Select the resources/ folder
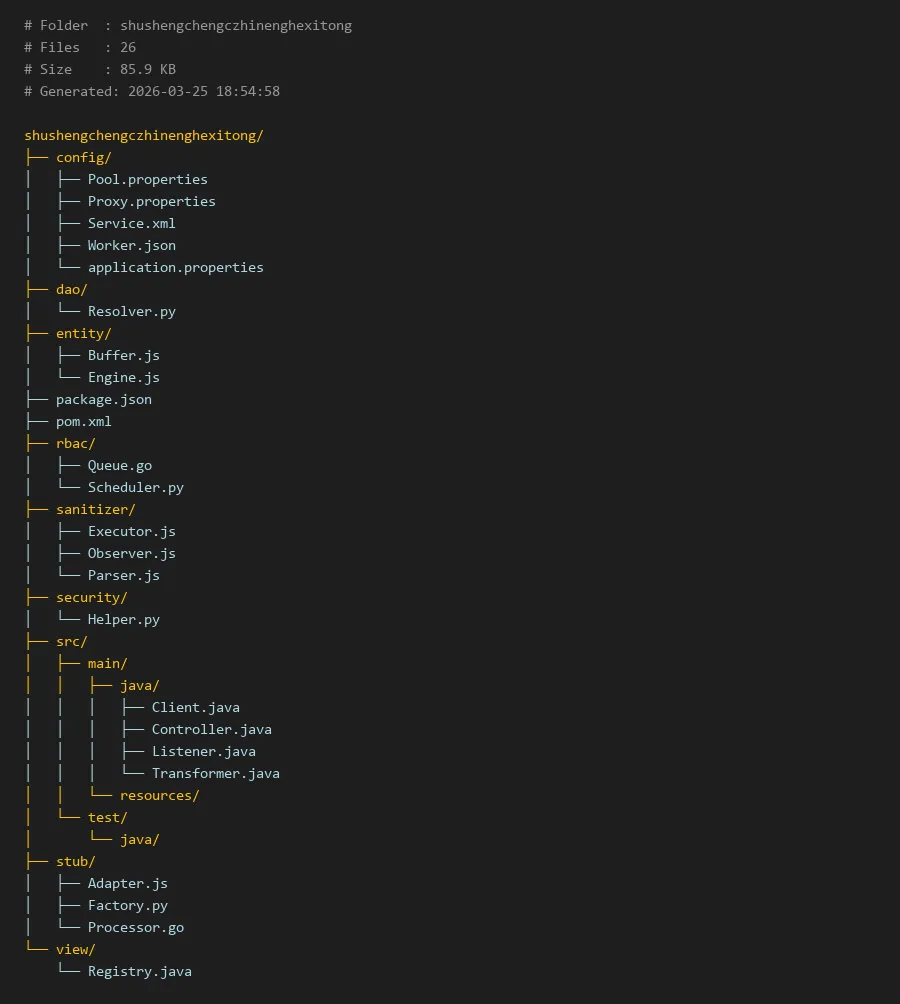This screenshot has height=1004, width=900. click(x=159, y=795)
